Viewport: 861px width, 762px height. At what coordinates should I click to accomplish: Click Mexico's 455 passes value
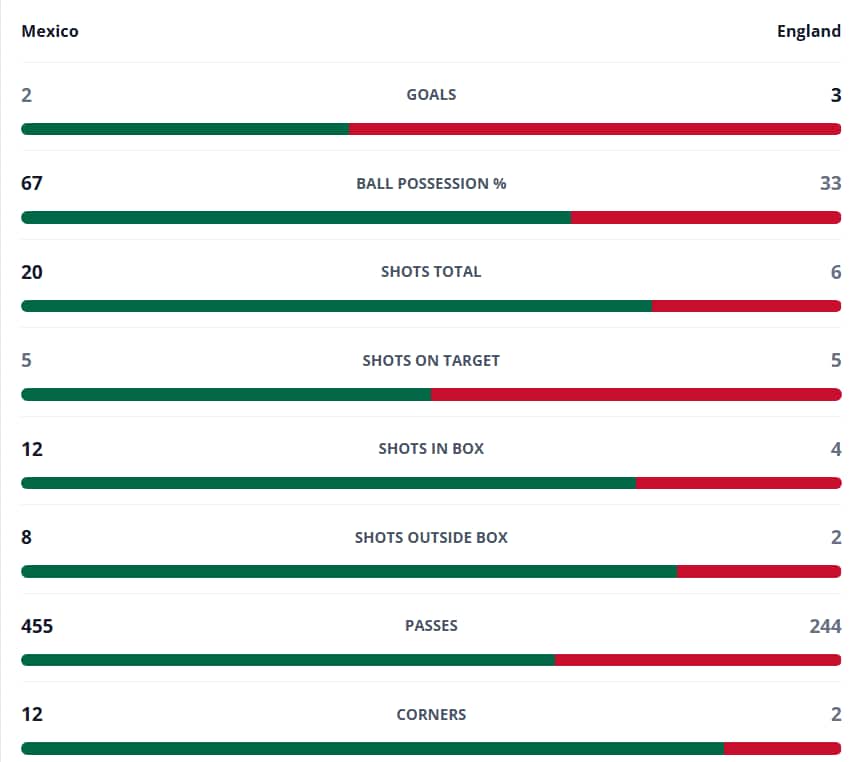[37, 626]
